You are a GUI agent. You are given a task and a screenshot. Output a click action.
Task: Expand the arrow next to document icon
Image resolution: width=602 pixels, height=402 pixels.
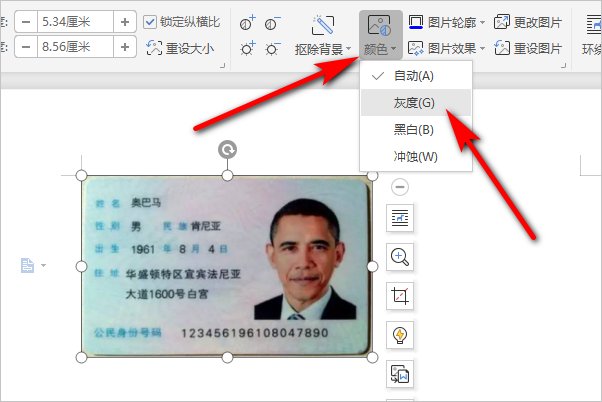[43, 265]
